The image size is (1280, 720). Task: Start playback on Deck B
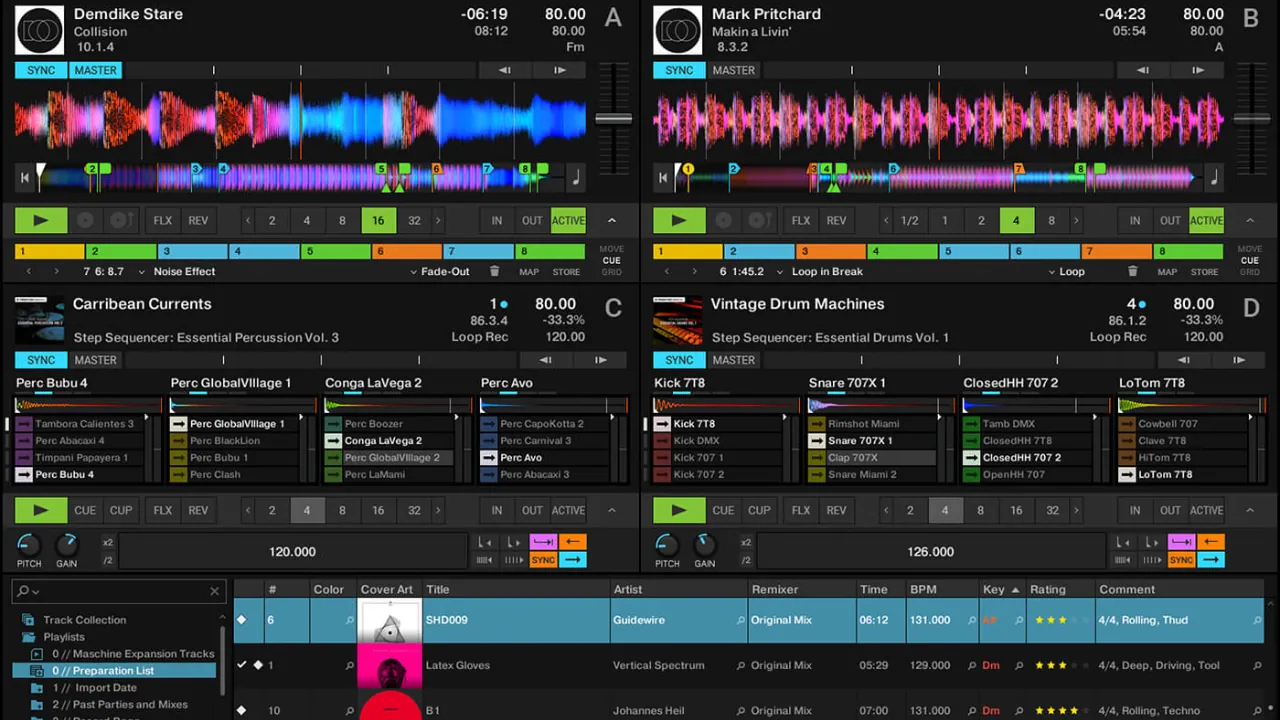point(679,220)
